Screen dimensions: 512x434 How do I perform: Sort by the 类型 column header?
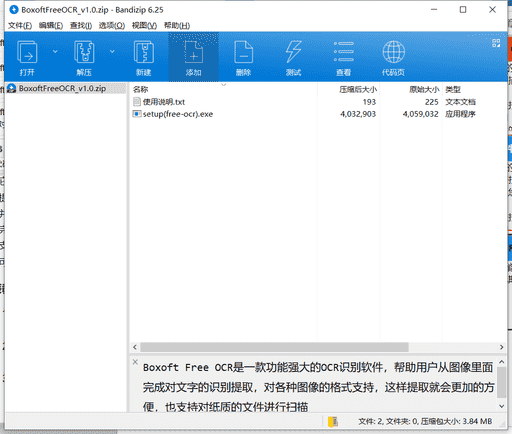453,89
